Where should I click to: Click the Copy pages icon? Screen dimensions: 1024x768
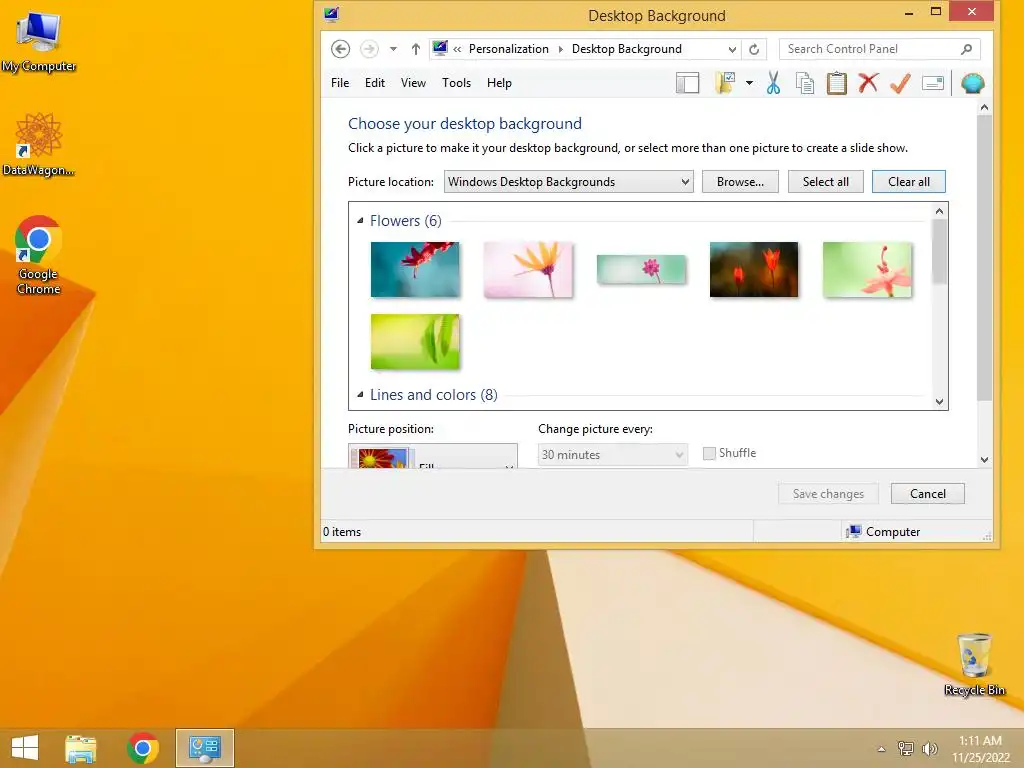(805, 83)
